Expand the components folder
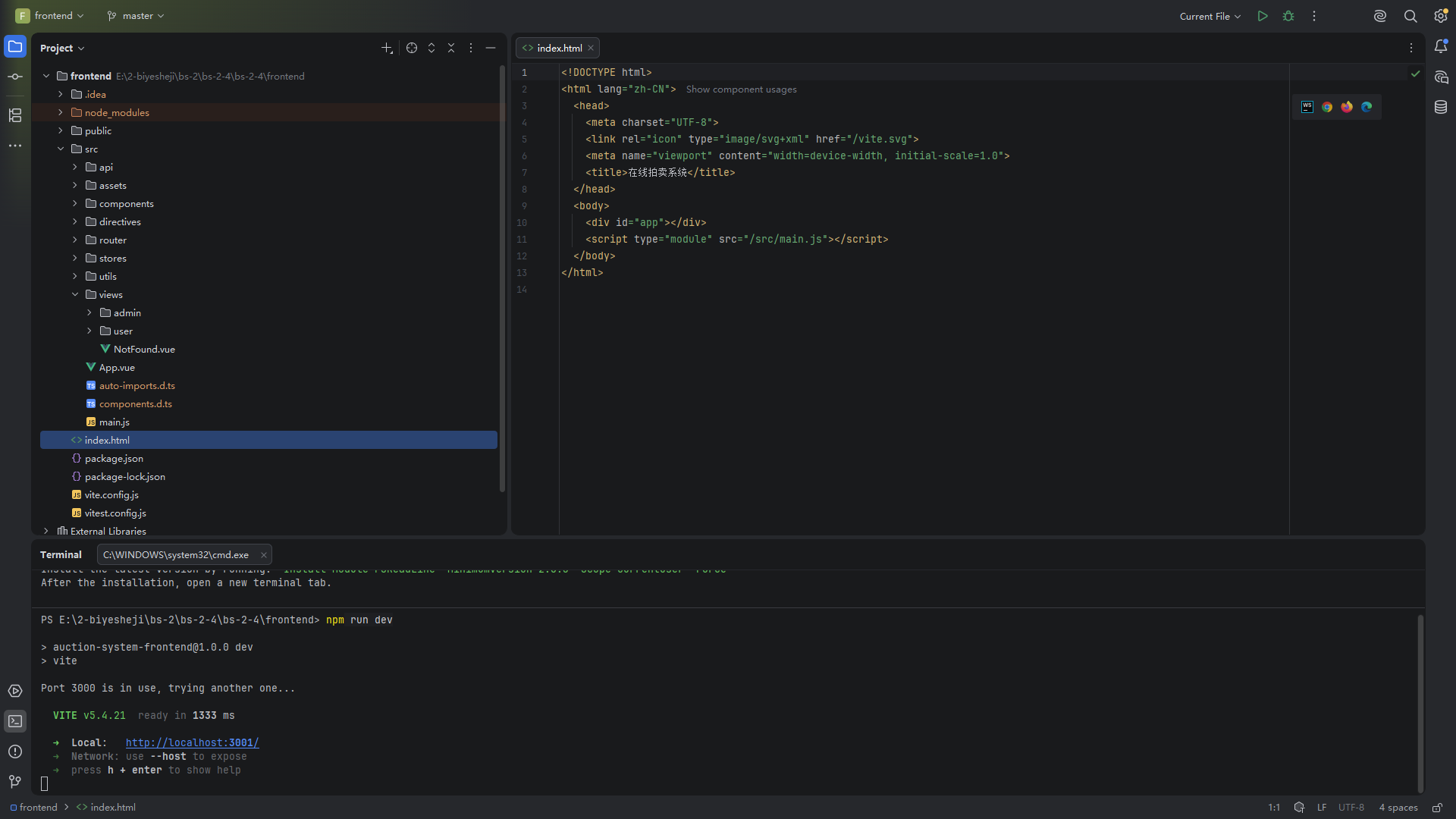The width and height of the screenshot is (1456, 819). click(75, 203)
